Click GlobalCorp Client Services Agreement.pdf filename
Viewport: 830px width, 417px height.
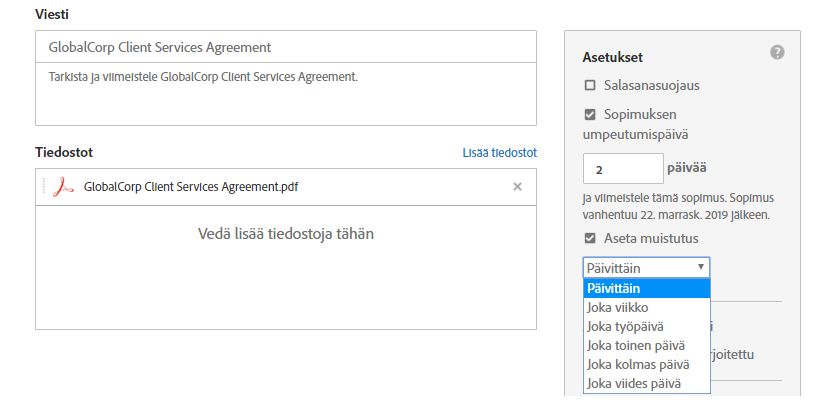(191, 187)
